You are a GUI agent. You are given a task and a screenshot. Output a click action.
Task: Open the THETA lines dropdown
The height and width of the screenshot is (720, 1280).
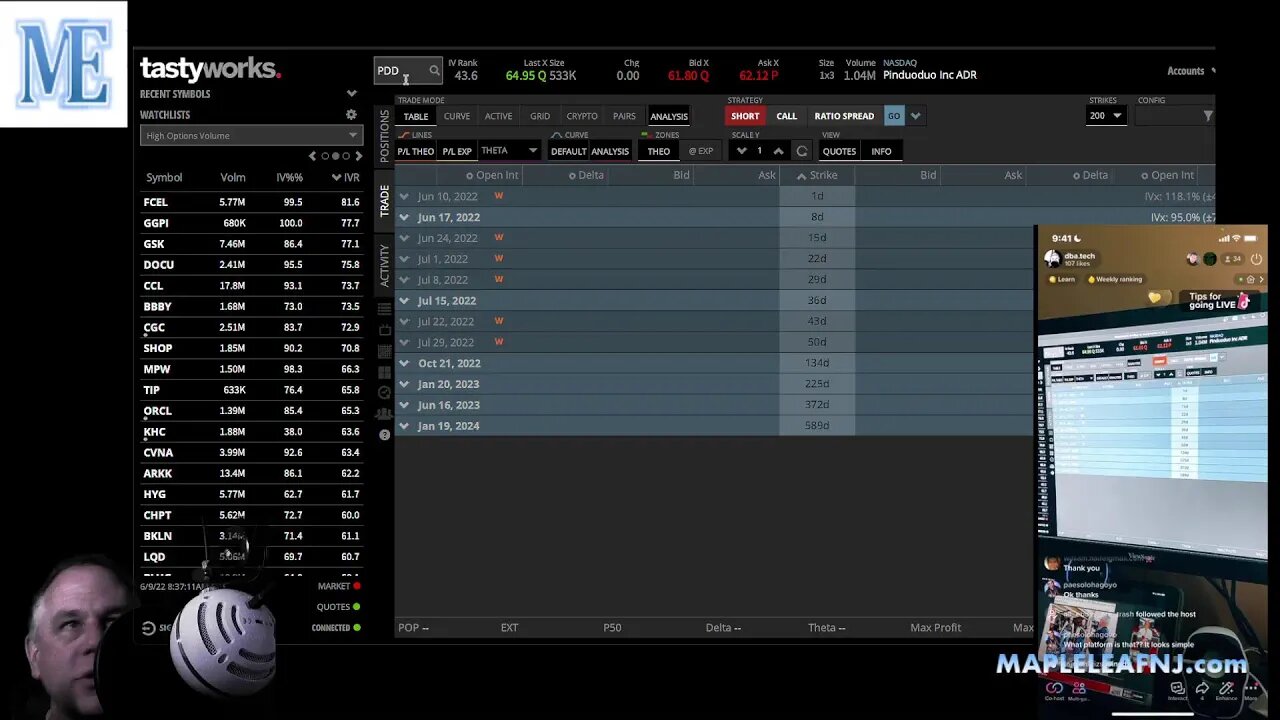pyautogui.click(x=509, y=151)
